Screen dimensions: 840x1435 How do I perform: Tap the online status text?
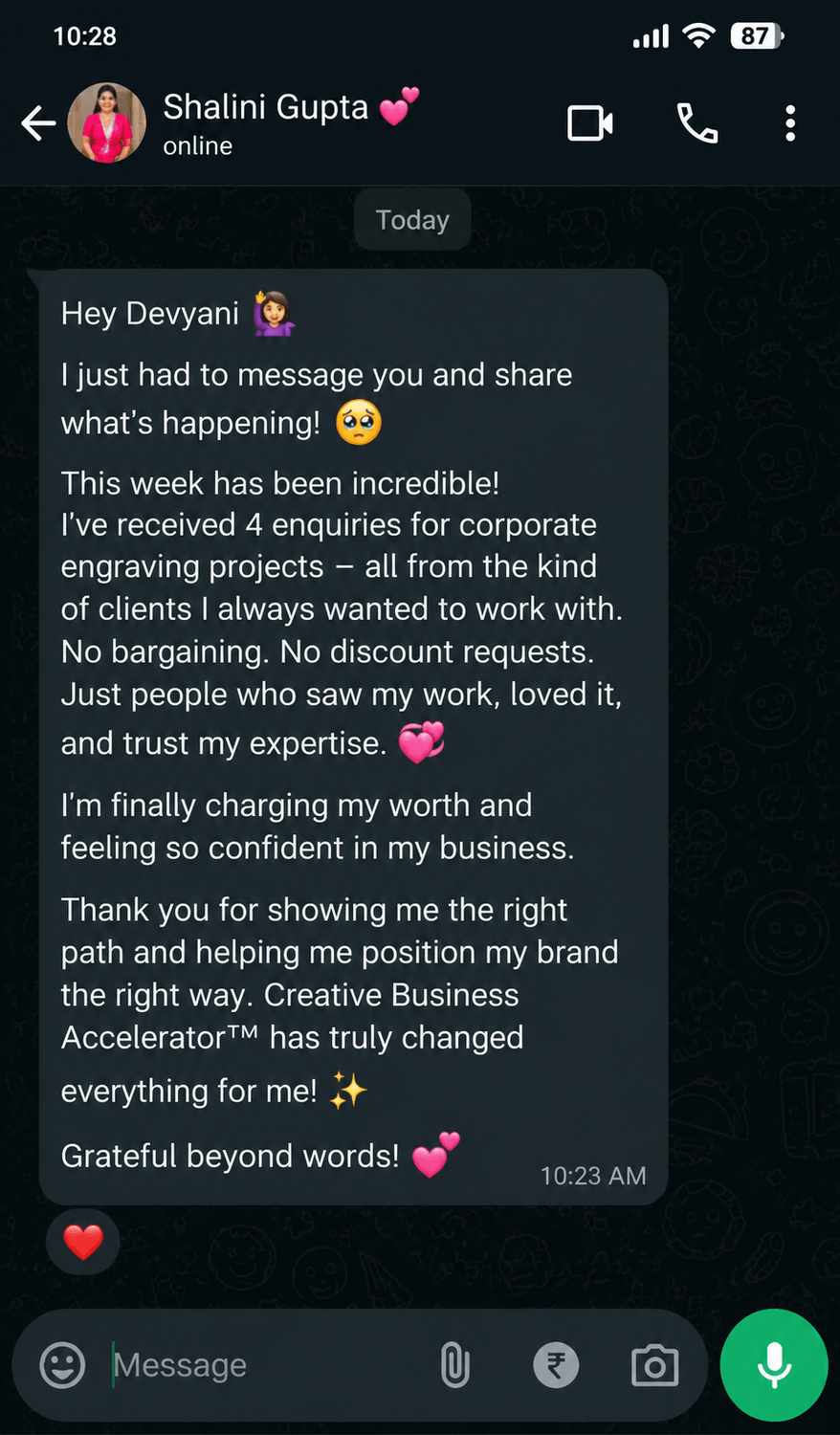click(198, 146)
